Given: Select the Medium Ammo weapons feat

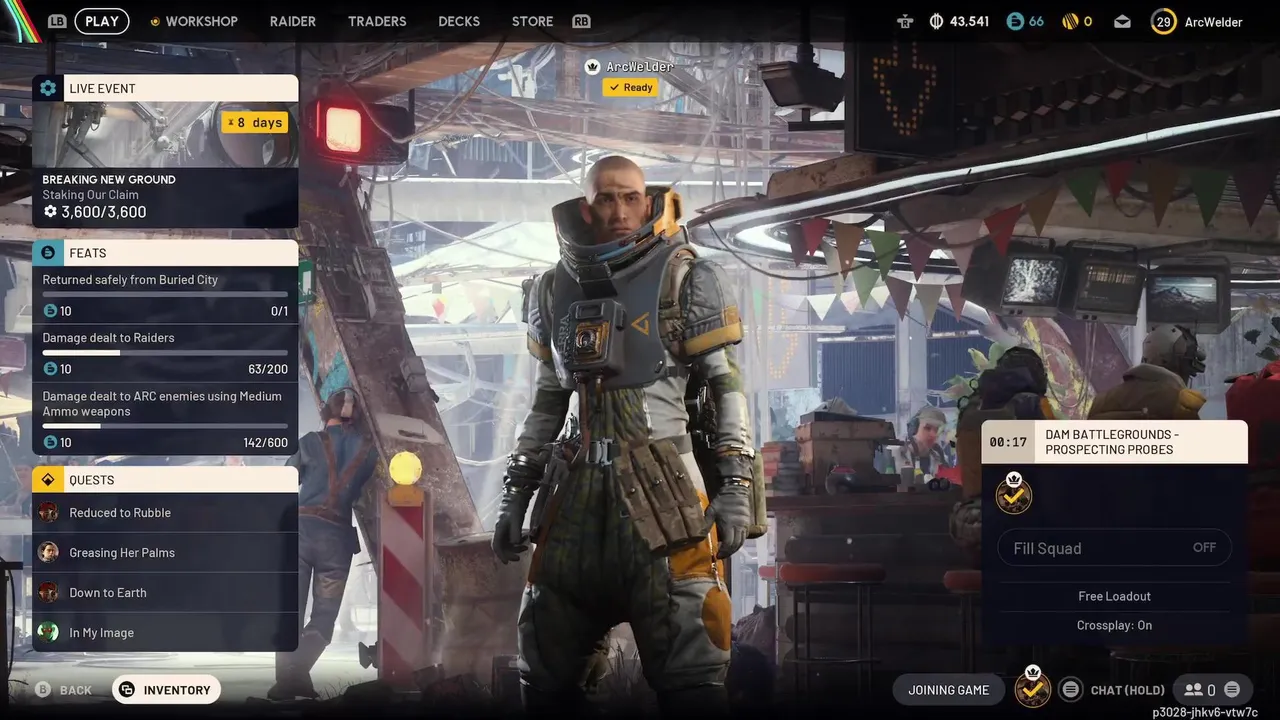Looking at the screenshot, I should pyautogui.click(x=165, y=419).
